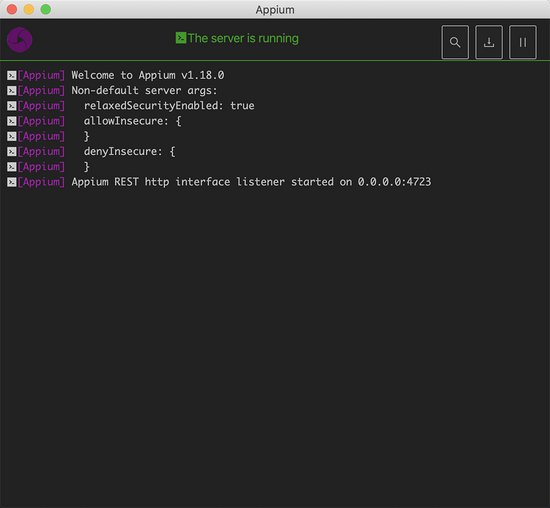
Task: Click the 'Welcome to Appium v1.18.0' log text
Action: point(148,75)
